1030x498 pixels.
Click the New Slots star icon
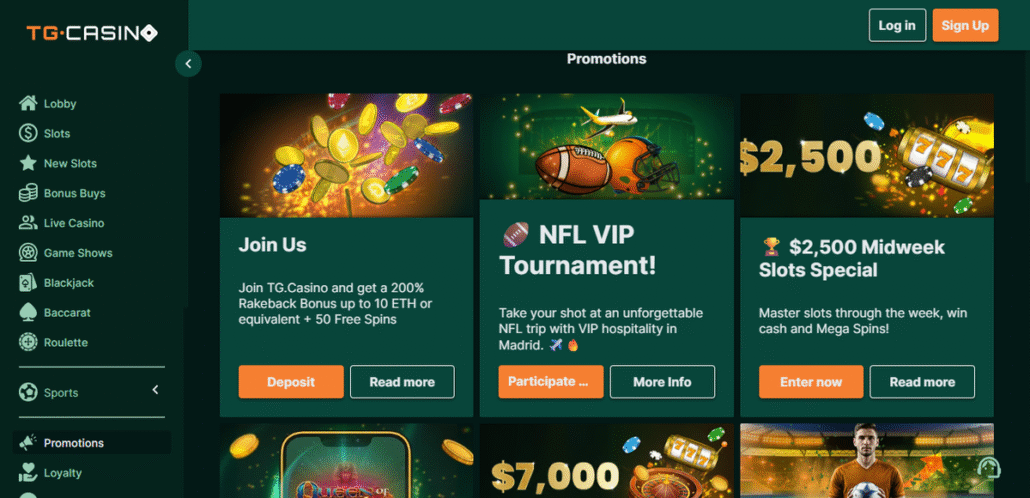(28, 163)
